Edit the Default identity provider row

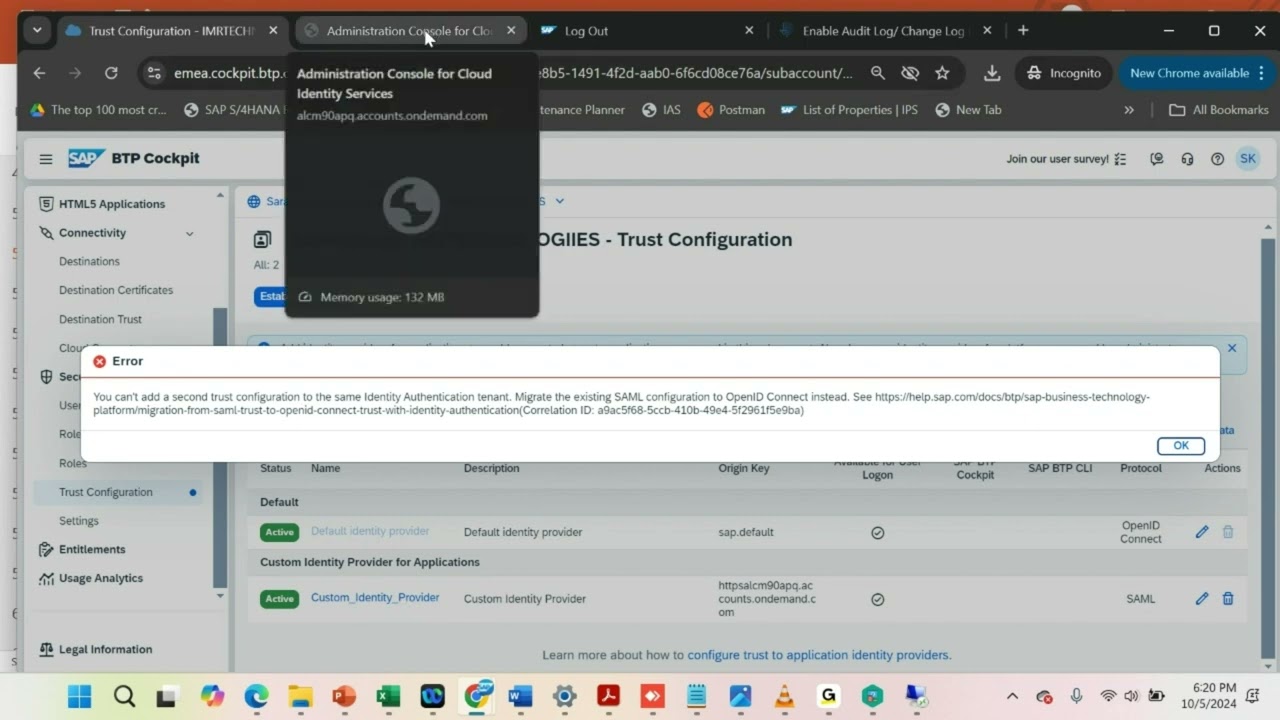pyautogui.click(x=1202, y=532)
